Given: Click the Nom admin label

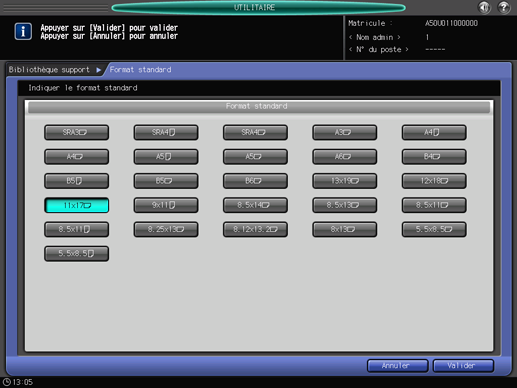Looking at the screenshot, I should pyautogui.click(x=375, y=37).
